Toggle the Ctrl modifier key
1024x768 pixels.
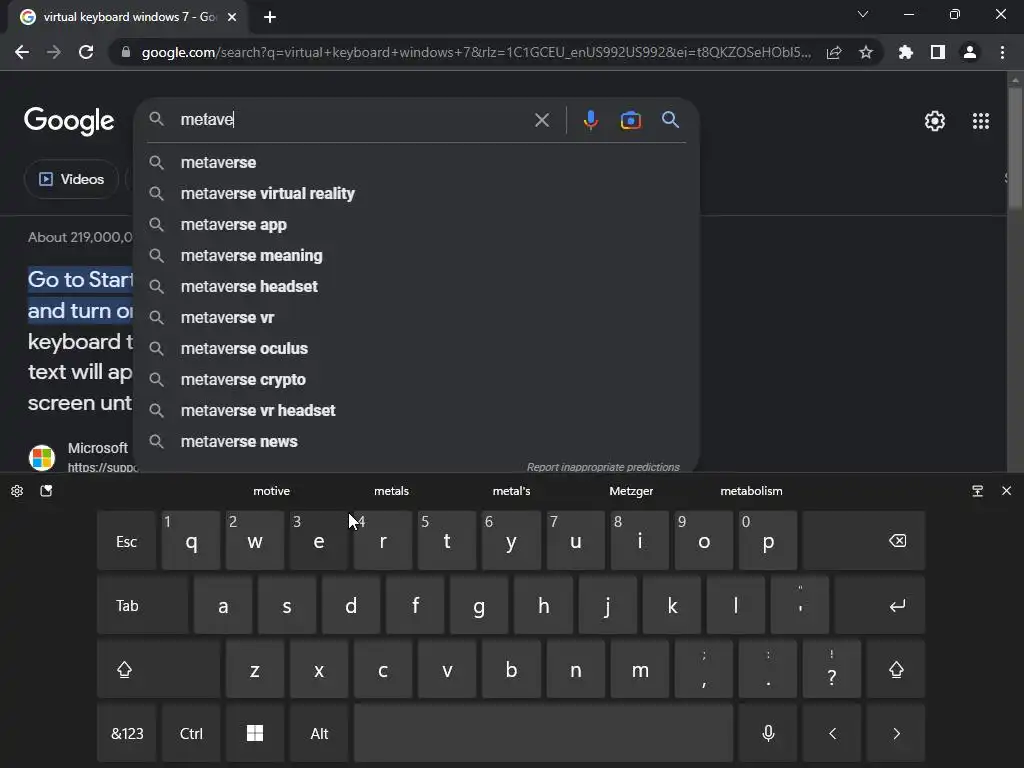tap(191, 733)
